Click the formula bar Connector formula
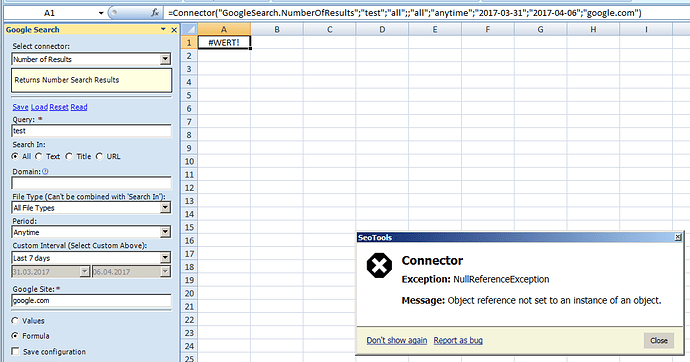The height and width of the screenshot is (362, 690). coord(405,13)
